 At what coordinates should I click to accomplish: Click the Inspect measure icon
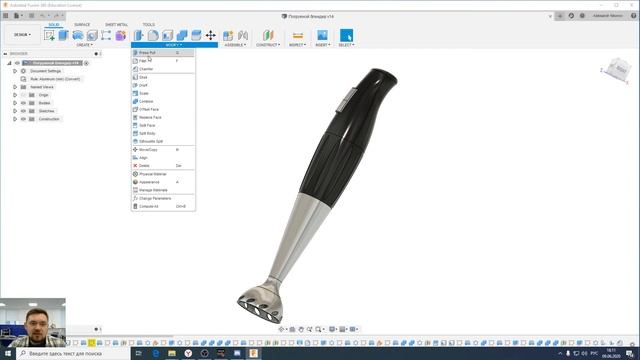point(298,36)
